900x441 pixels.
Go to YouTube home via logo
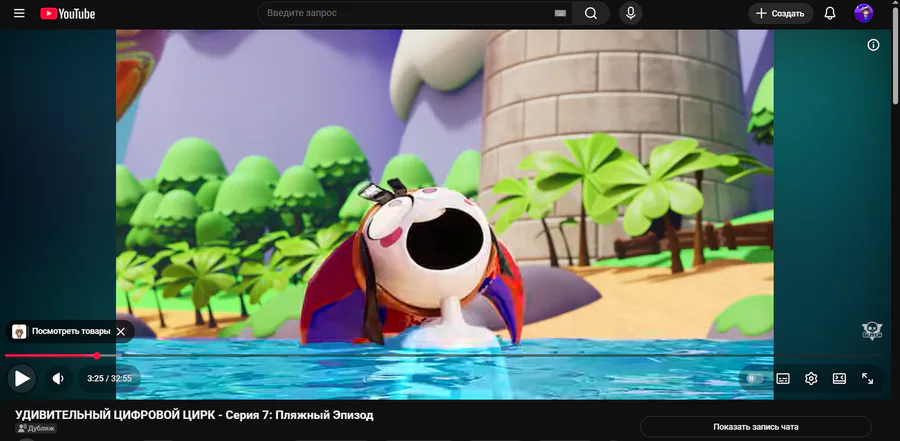68,13
